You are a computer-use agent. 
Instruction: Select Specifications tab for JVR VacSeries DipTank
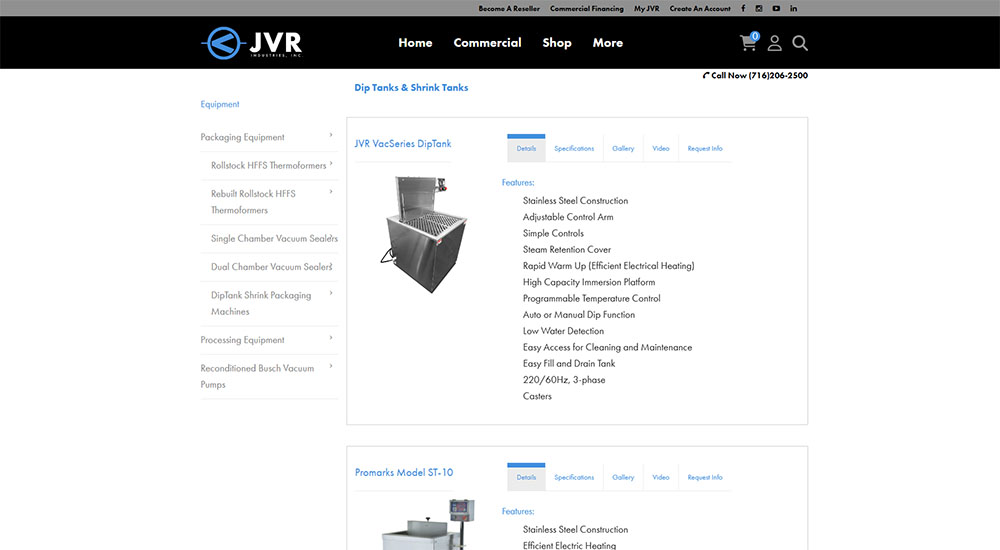coord(574,148)
